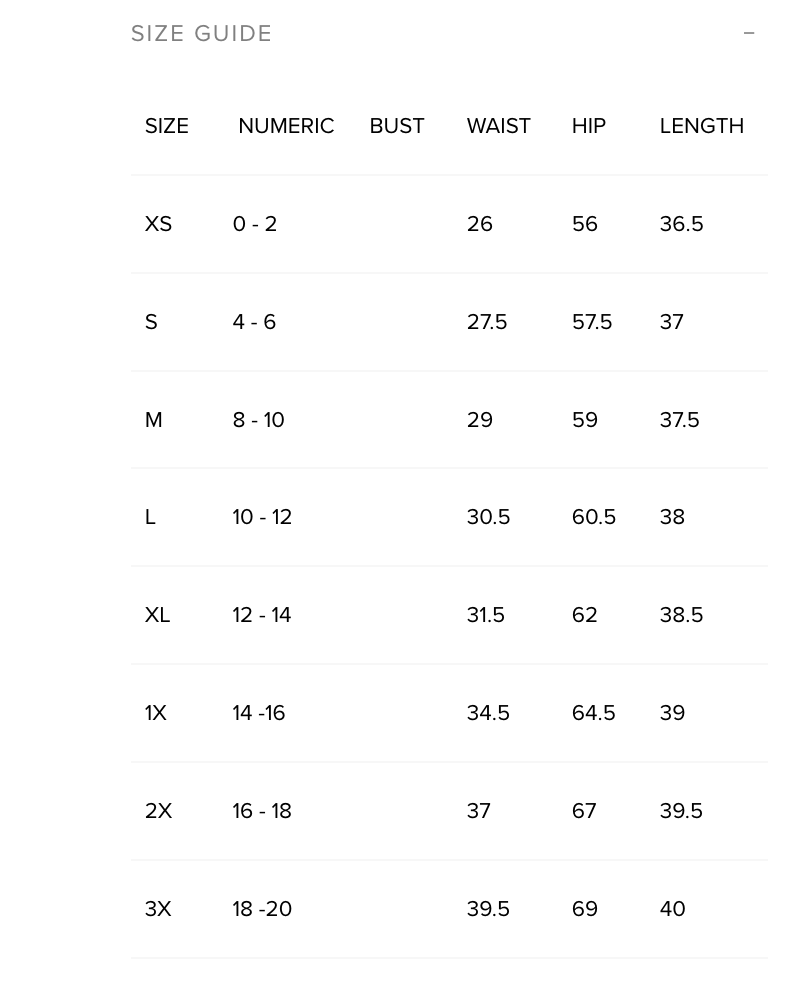Screen dimensions: 804x1000
Task: Select the HIP column header
Action: [589, 126]
